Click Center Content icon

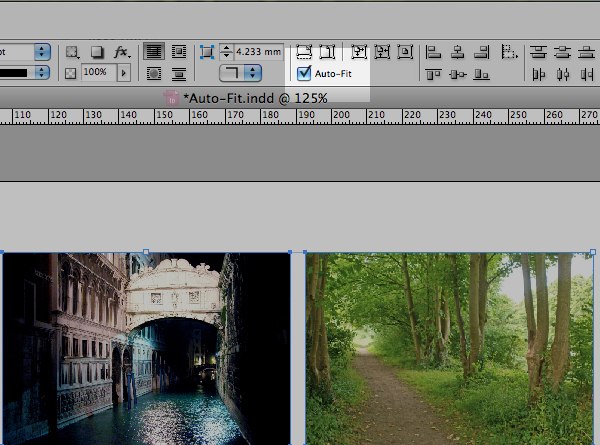click(x=405, y=52)
